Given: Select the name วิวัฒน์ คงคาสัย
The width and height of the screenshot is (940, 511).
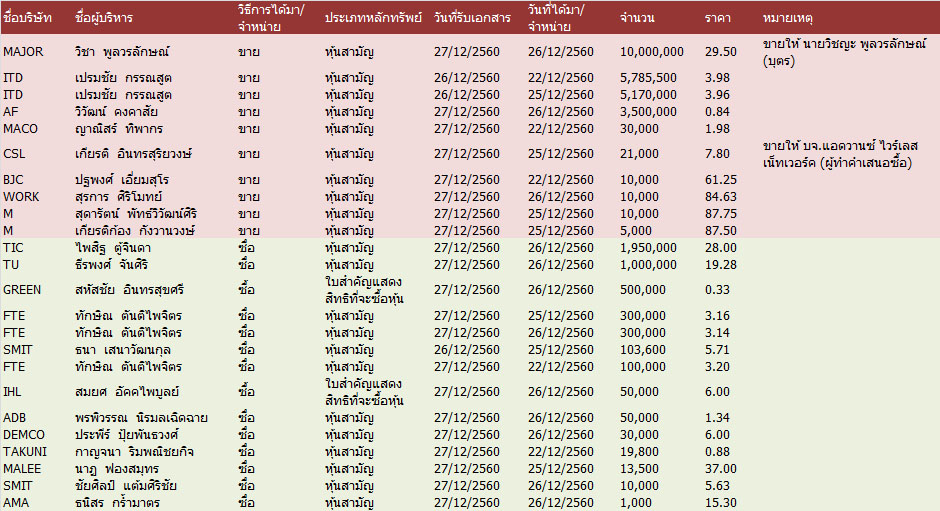Looking at the screenshot, I should pos(116,112).
